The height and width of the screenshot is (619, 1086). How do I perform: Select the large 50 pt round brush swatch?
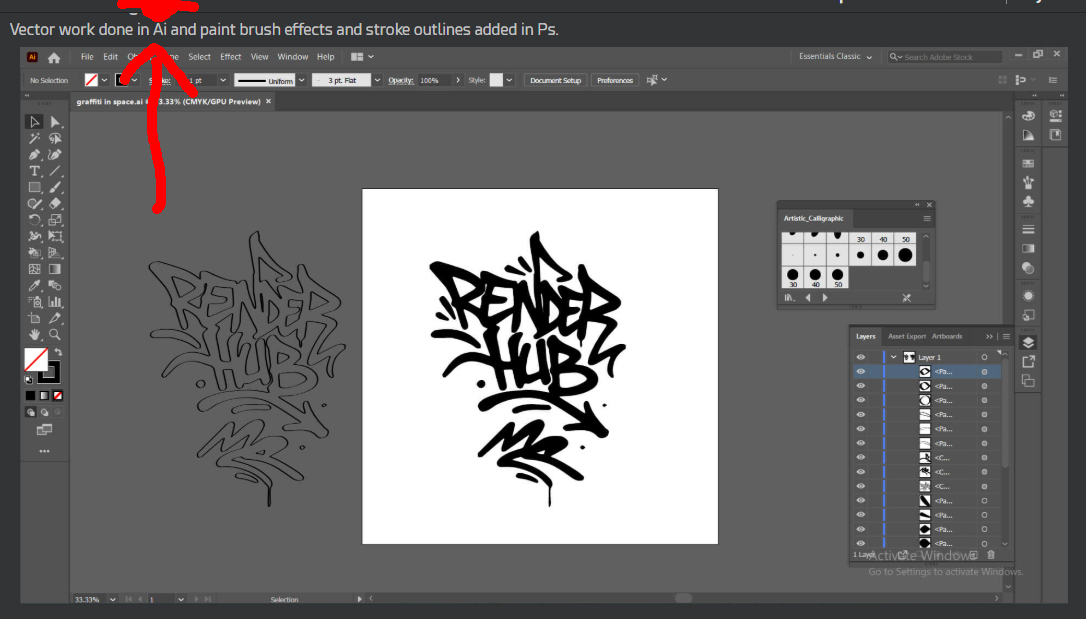(x=905, y=255)
